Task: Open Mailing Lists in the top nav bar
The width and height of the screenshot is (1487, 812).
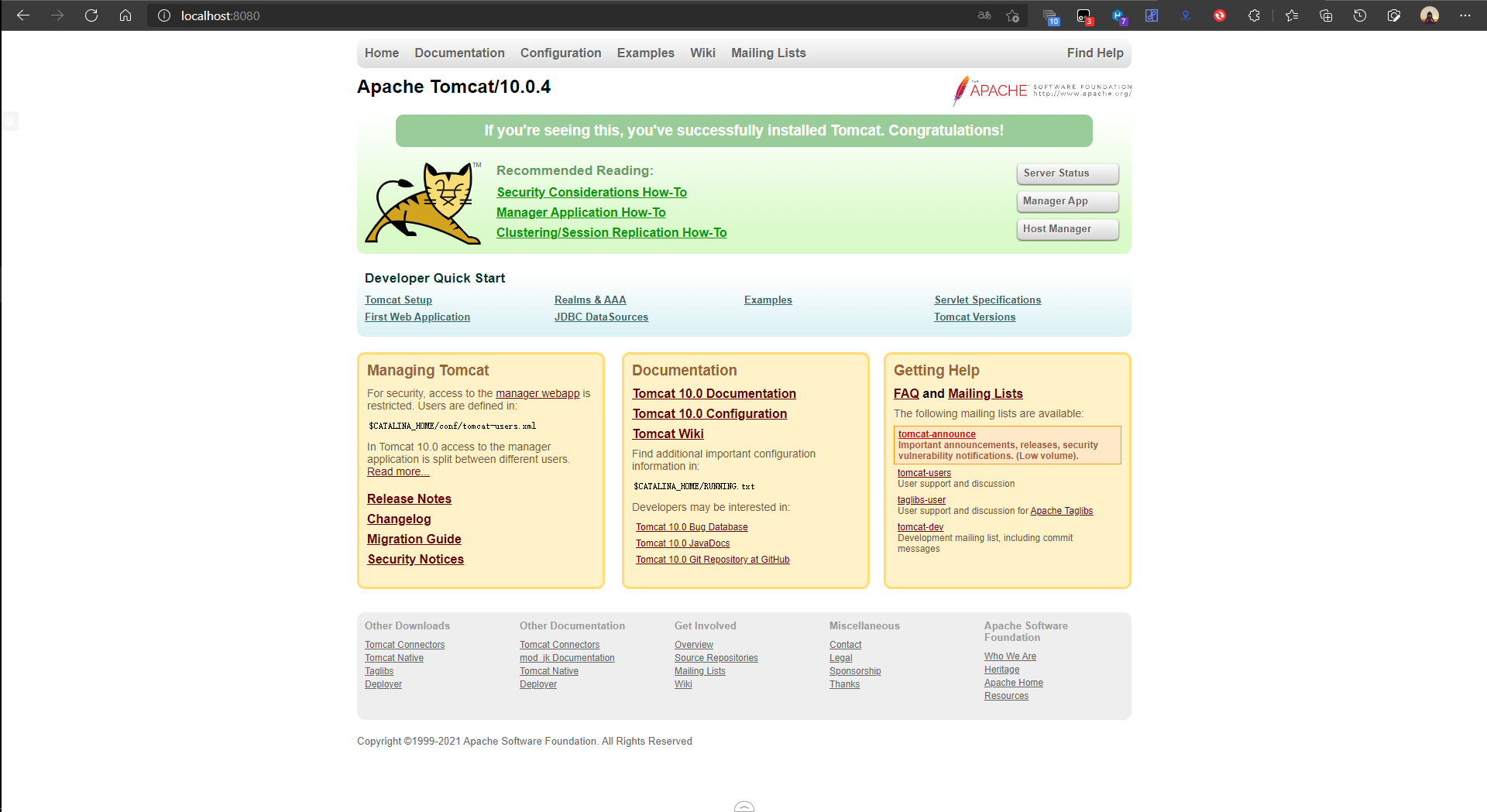Action: (768, 53)
